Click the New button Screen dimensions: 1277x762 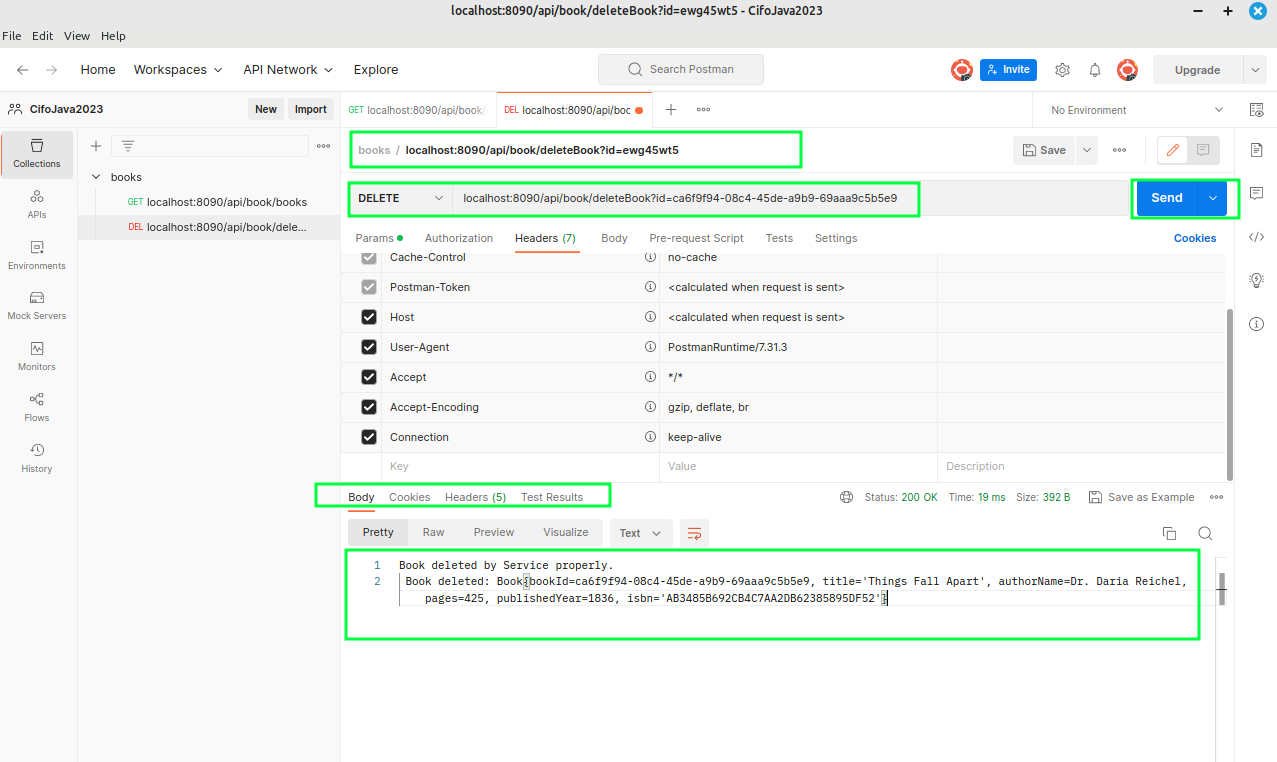point(266,110)
